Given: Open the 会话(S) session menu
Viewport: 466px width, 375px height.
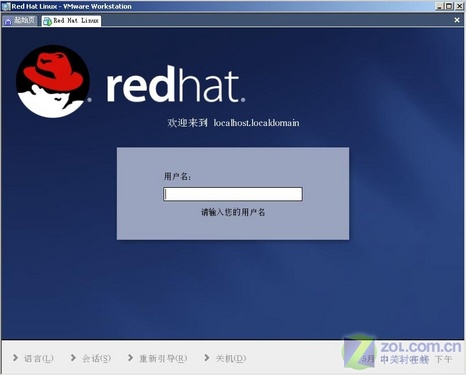Looking at the screenshot, I should pyautogui.click(x=96, y=358).
